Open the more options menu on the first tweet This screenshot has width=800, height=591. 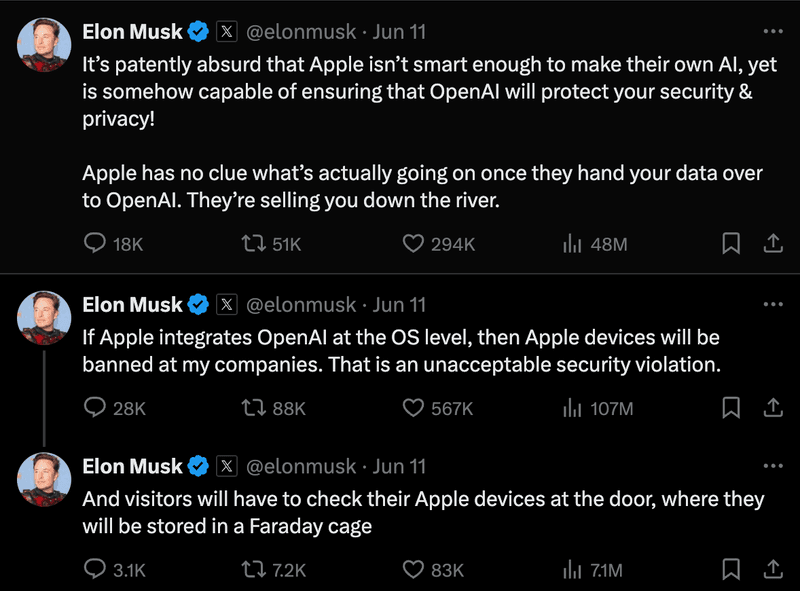pyautogui.click(x=774, y=31)
